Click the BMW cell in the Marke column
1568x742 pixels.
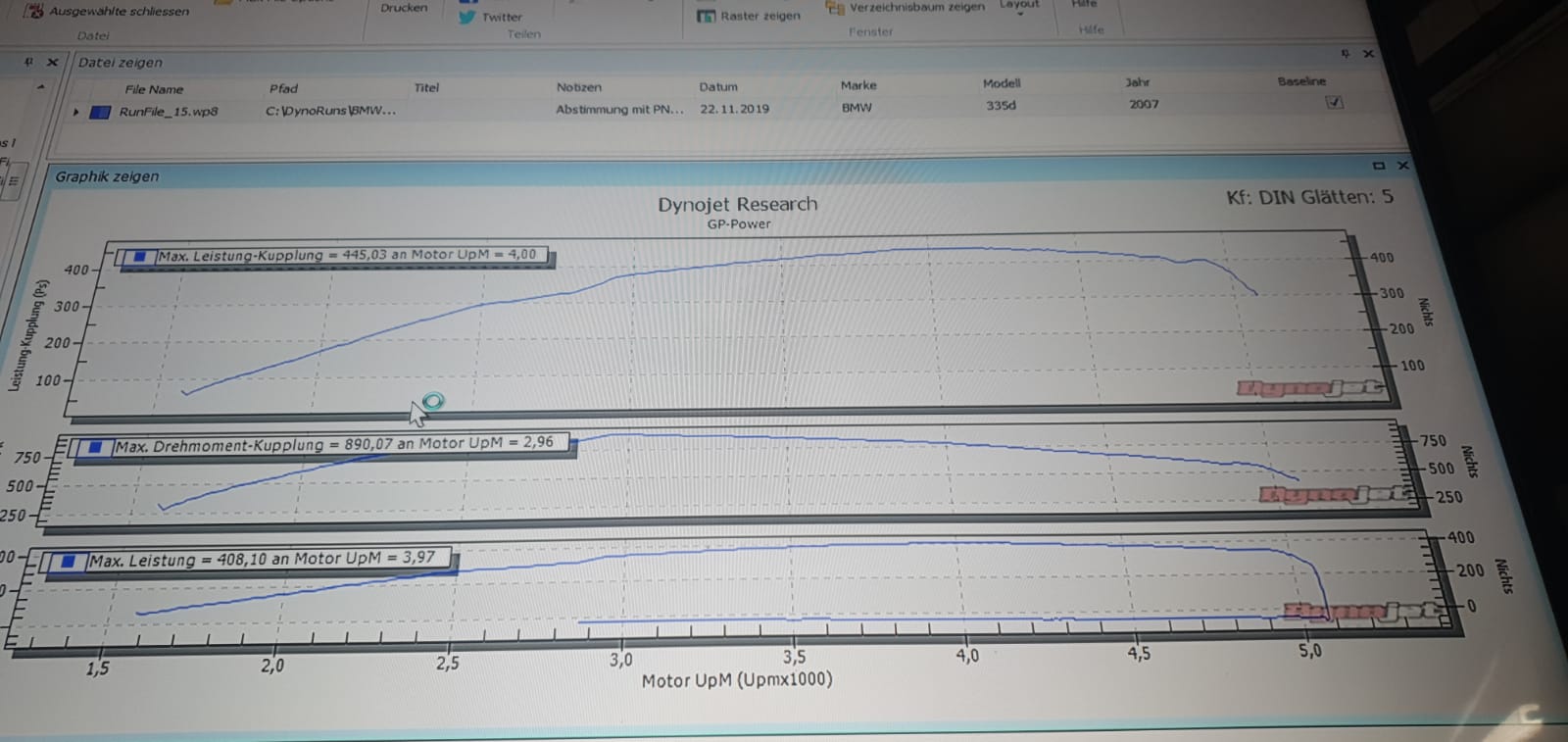[x=857, y=107]
